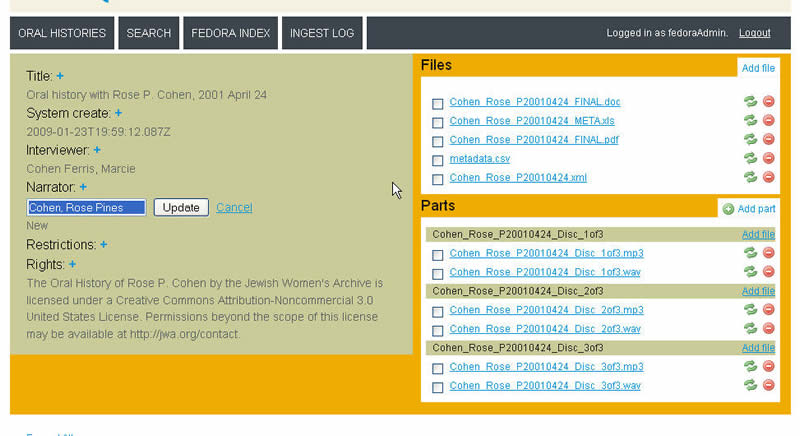Image resolution: width=800 pixels, height=436 pixels.
Task: Click Add file for Disc_2of3 part
Action: (x=758, y=291)
